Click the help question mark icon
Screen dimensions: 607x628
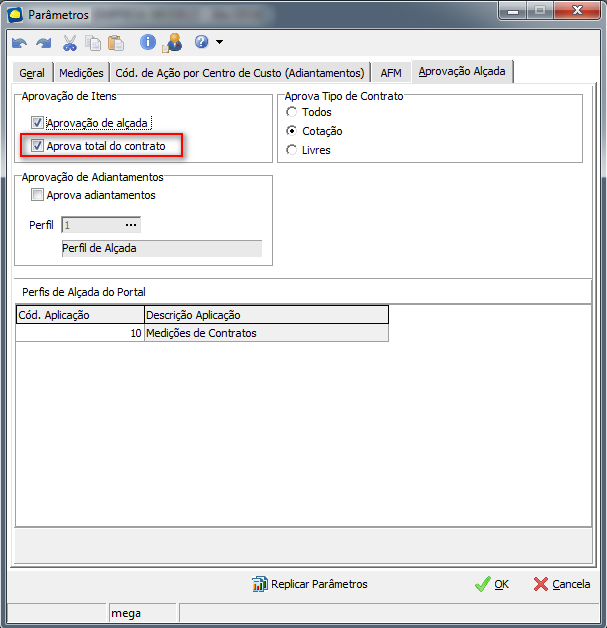(201, 43)
